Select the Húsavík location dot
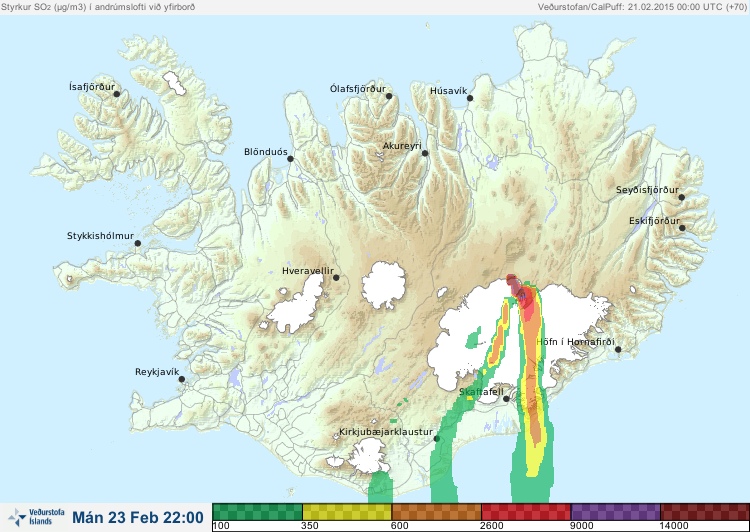Image resolution: width=750 pixels, height=532 pixels. click(470, 98)
